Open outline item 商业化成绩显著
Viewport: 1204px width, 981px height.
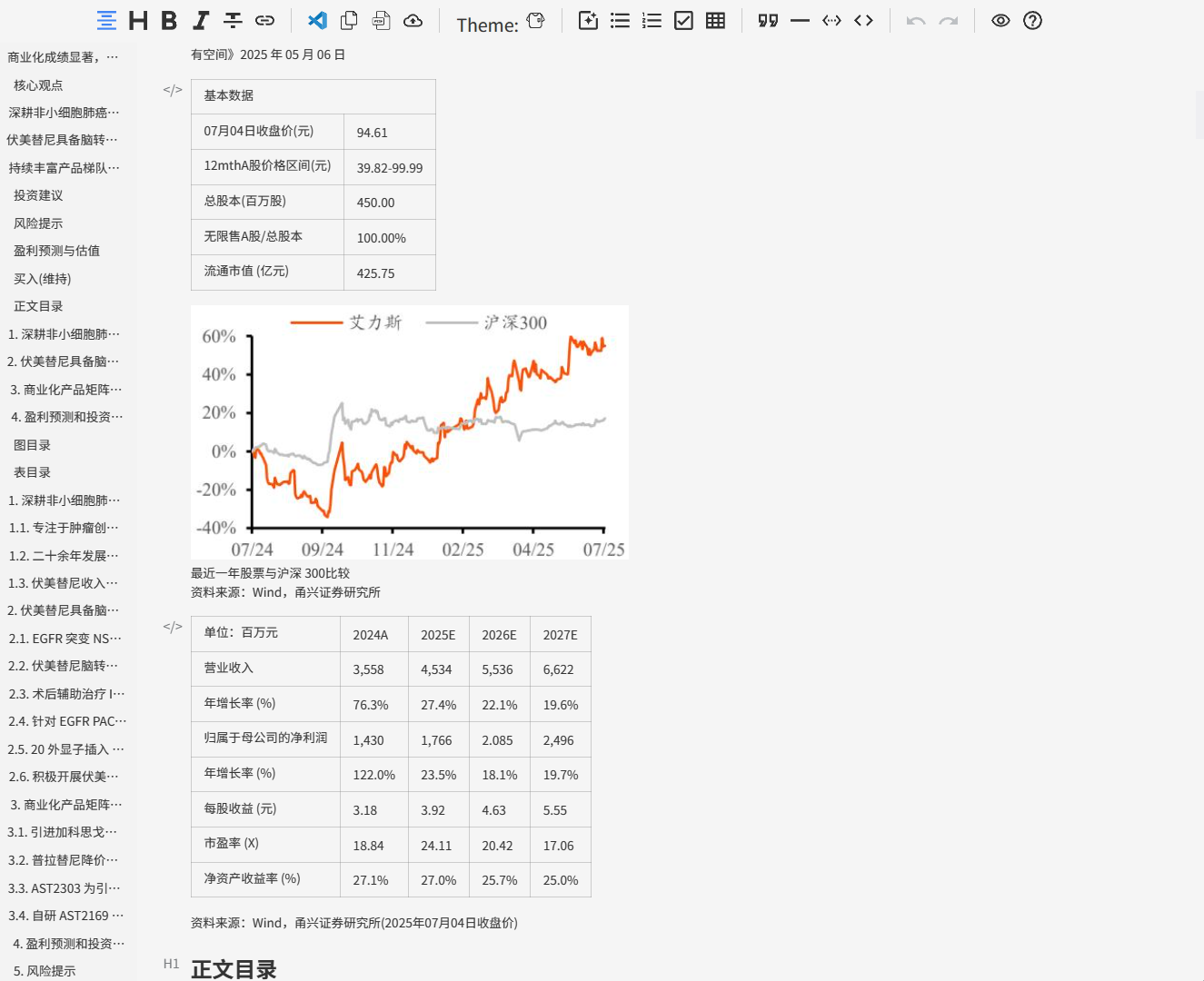[x=63, y=57]
